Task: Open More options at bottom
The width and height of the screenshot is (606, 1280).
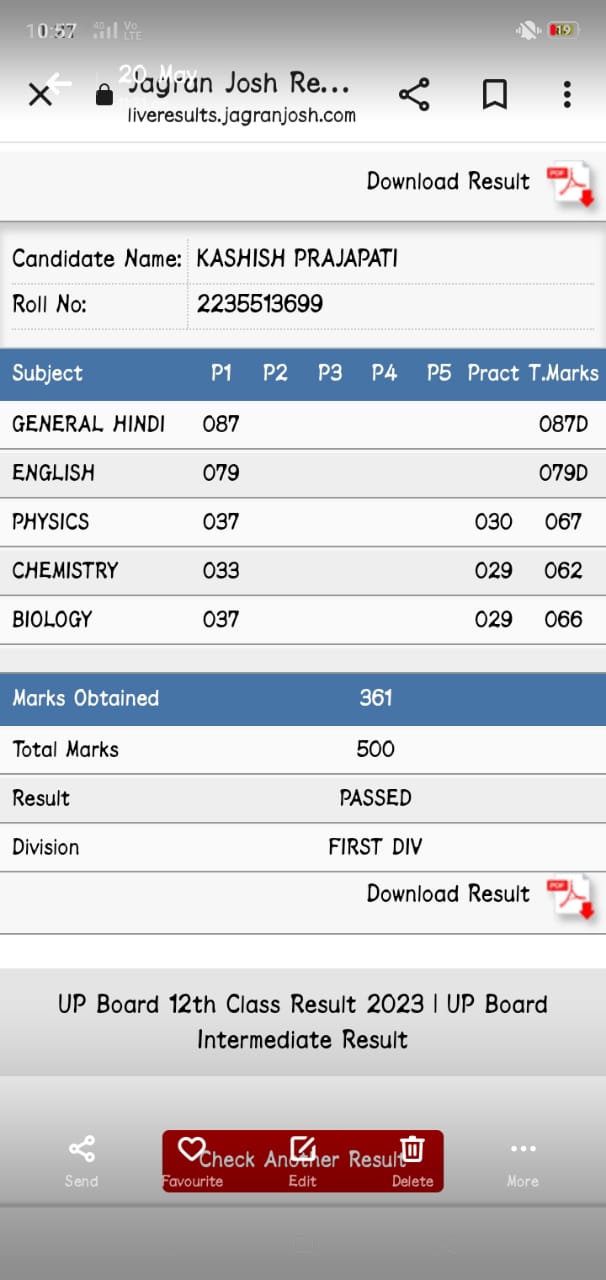Action: click(x=523, y=1161)
